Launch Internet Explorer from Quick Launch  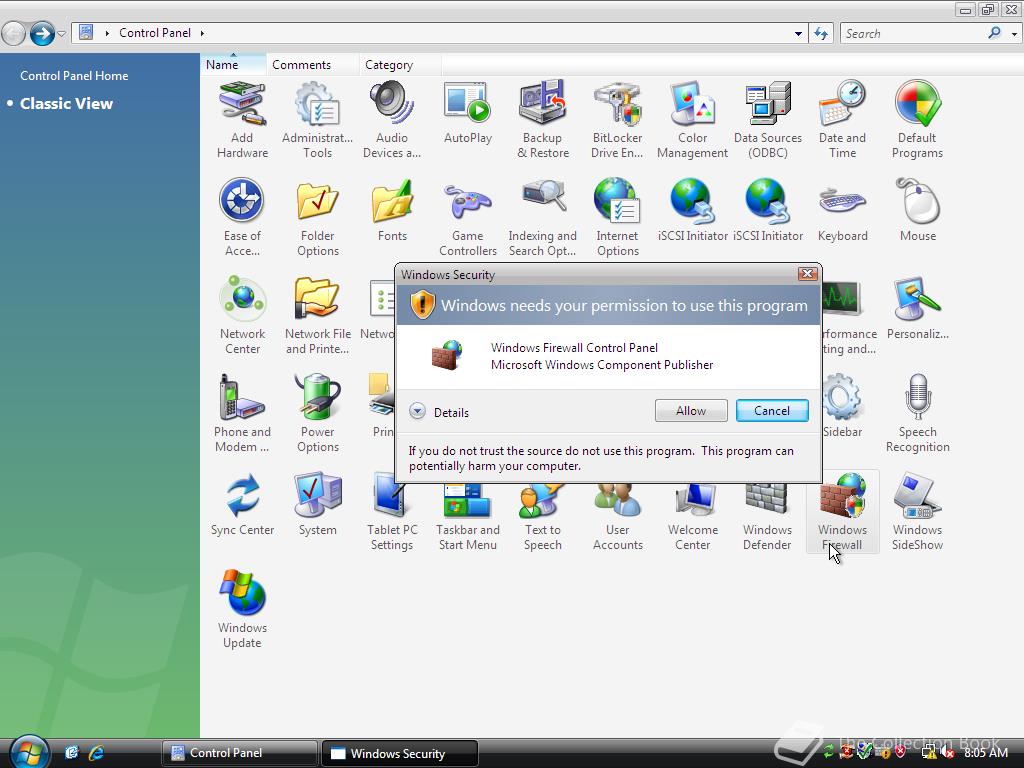tap(97, 753)
